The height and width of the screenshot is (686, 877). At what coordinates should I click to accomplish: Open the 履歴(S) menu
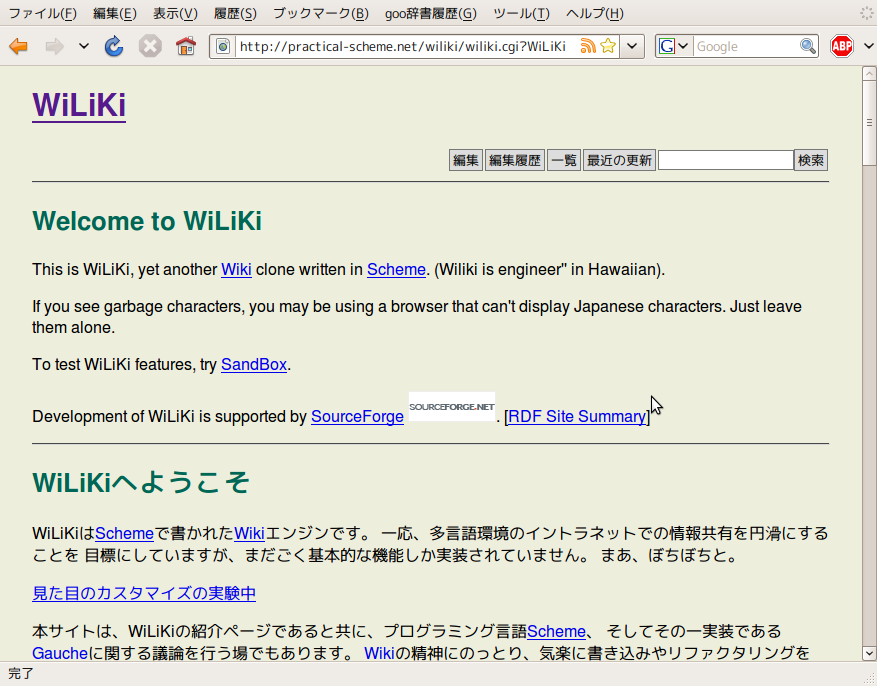[x=235, y=13]
